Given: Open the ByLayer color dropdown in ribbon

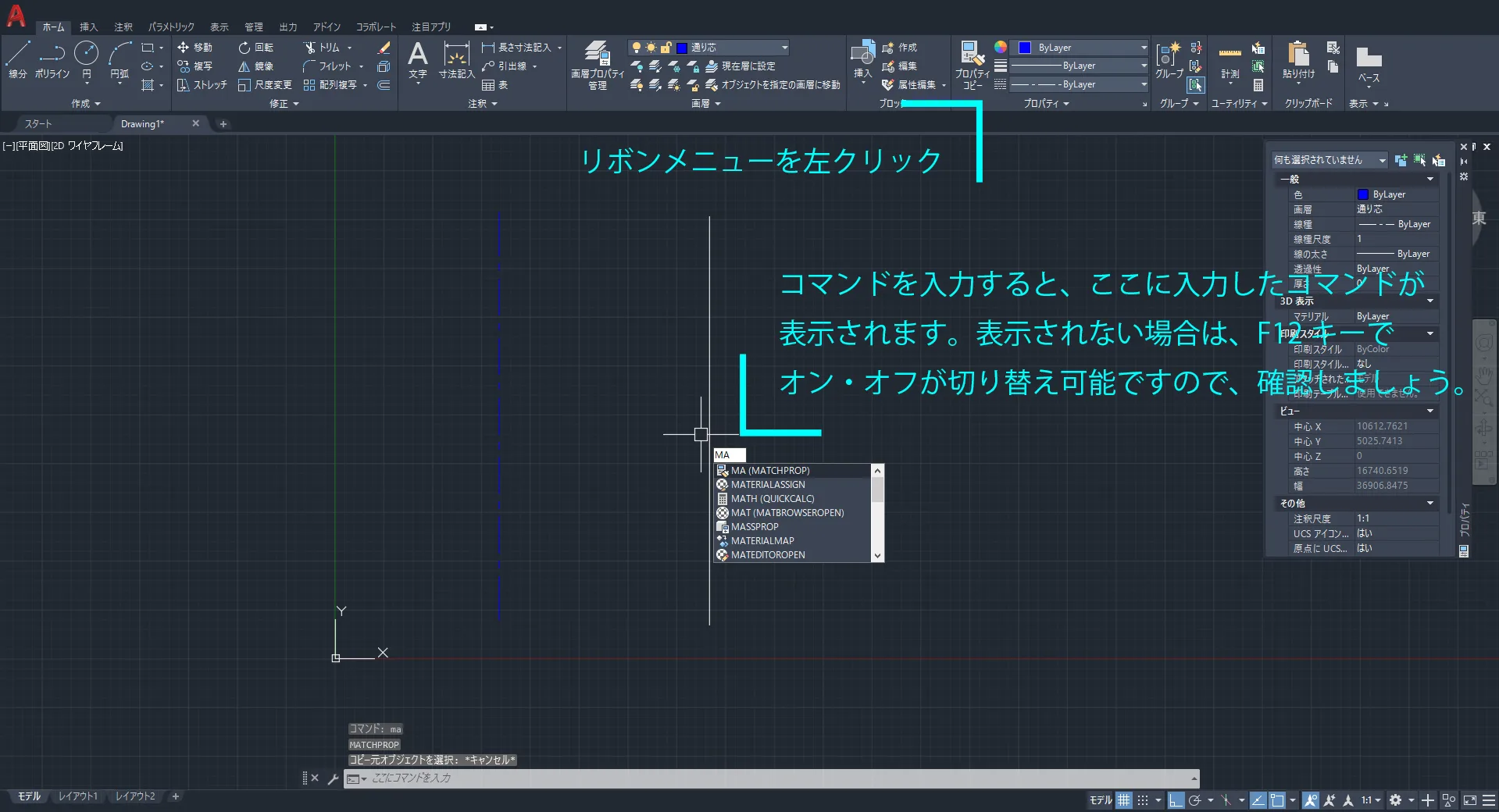Looking at the screenshot, I should click(x=1143, y=48).
